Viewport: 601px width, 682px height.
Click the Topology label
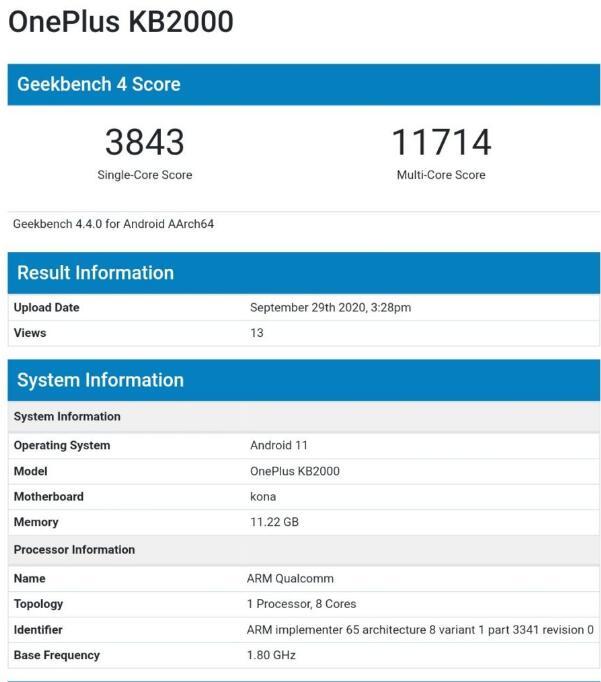pyautogui.click(x=38, y=604)
